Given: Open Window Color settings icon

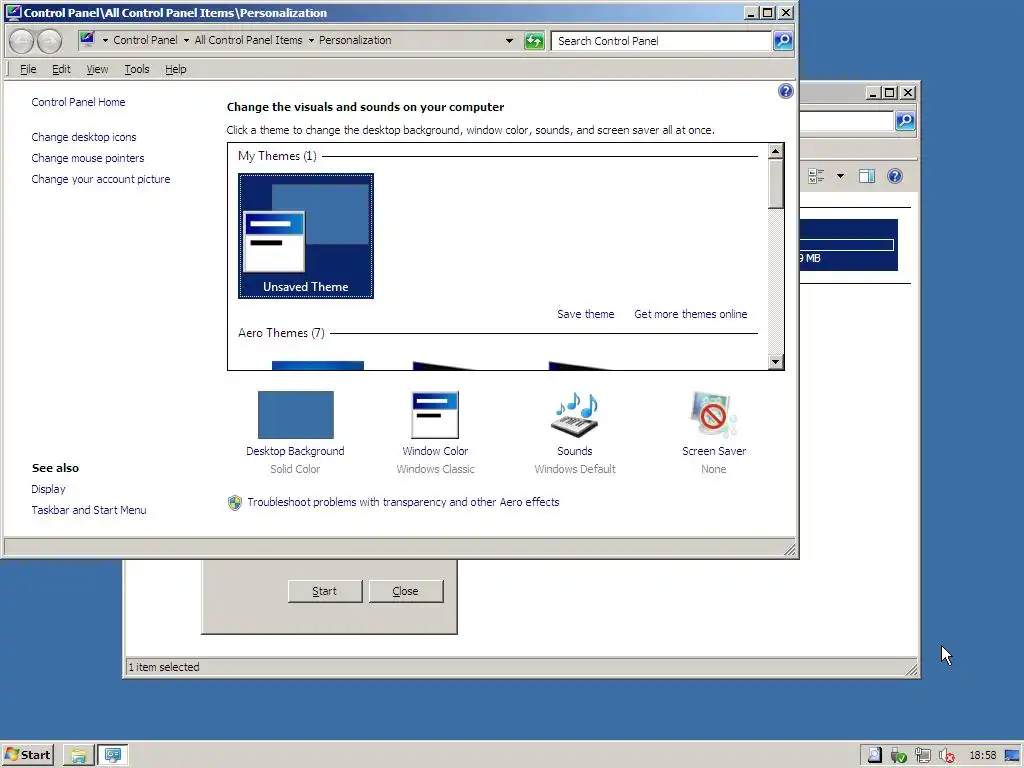Looking at the screenshot, I should 435,415.
